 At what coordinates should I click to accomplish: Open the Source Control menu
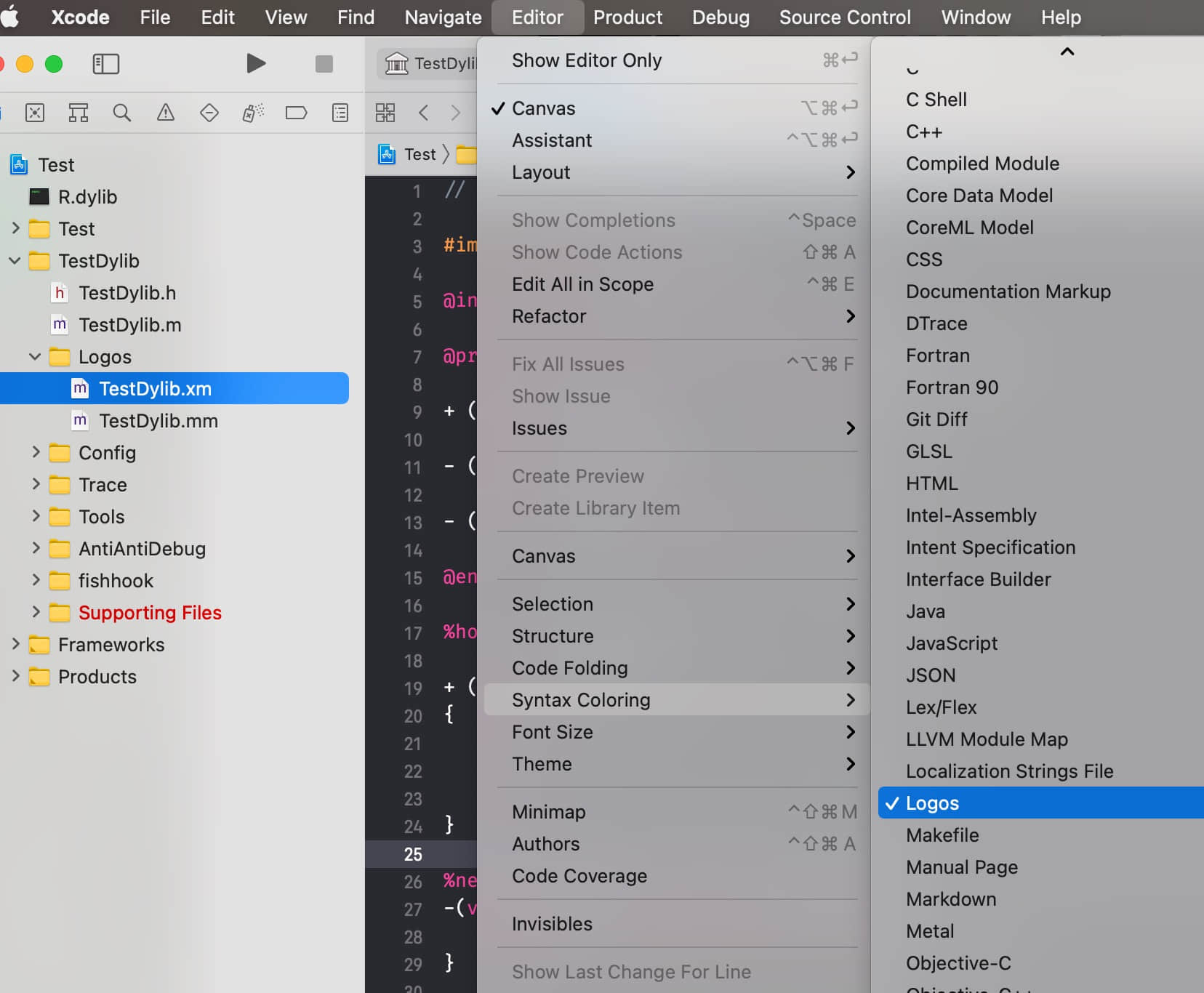tap(845, 17)
